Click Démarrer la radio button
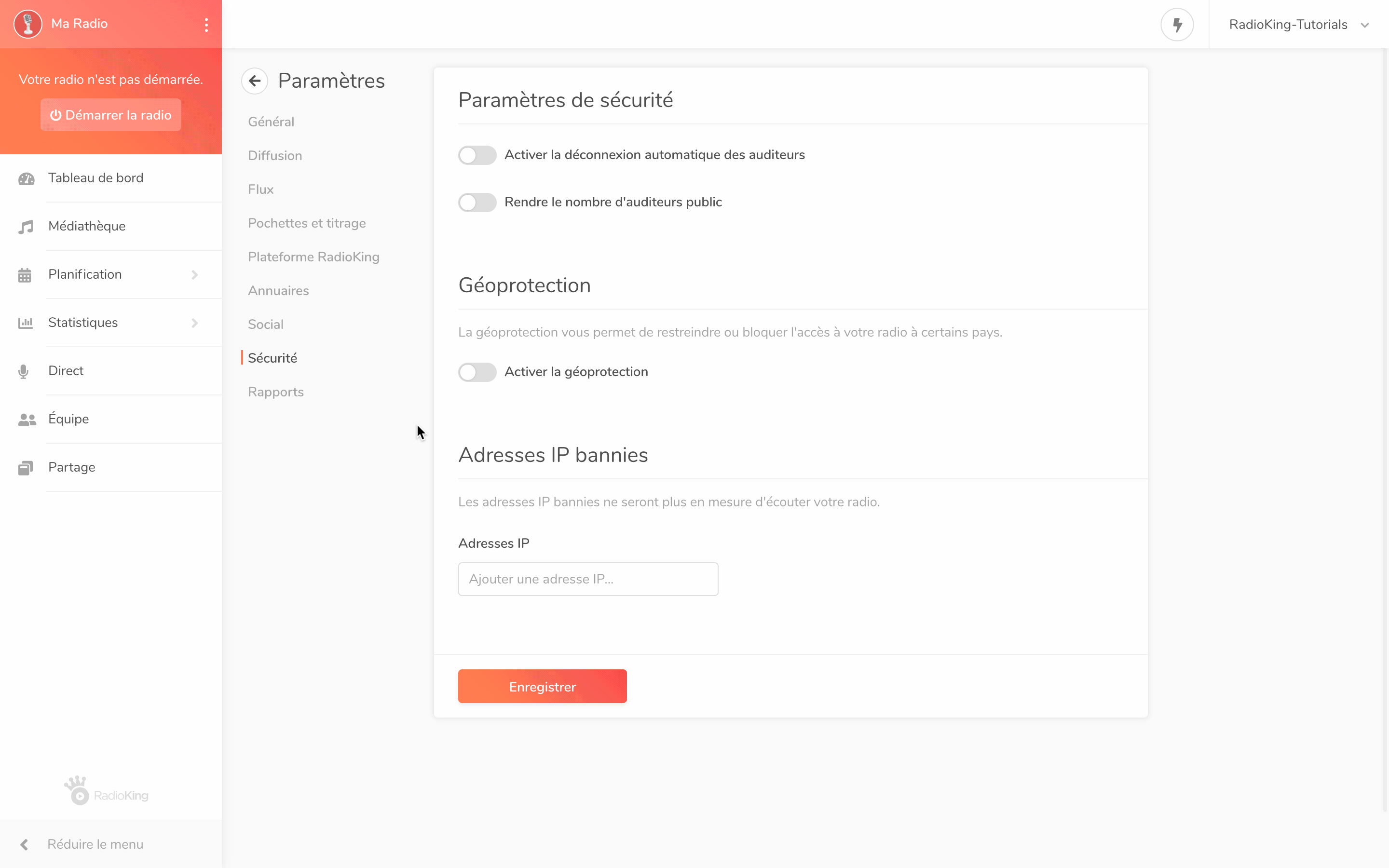The image size is (1389, 868). click(x=111, y=115)
